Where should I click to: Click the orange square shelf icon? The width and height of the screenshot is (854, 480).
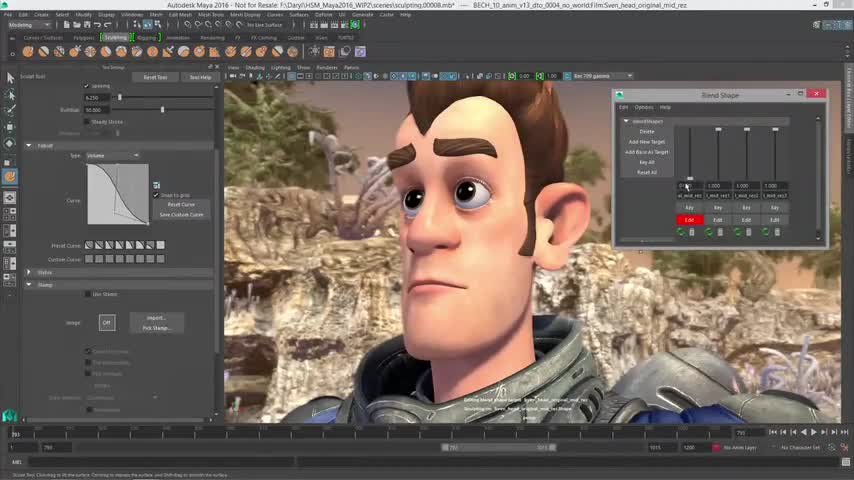[x=329, y=52]
